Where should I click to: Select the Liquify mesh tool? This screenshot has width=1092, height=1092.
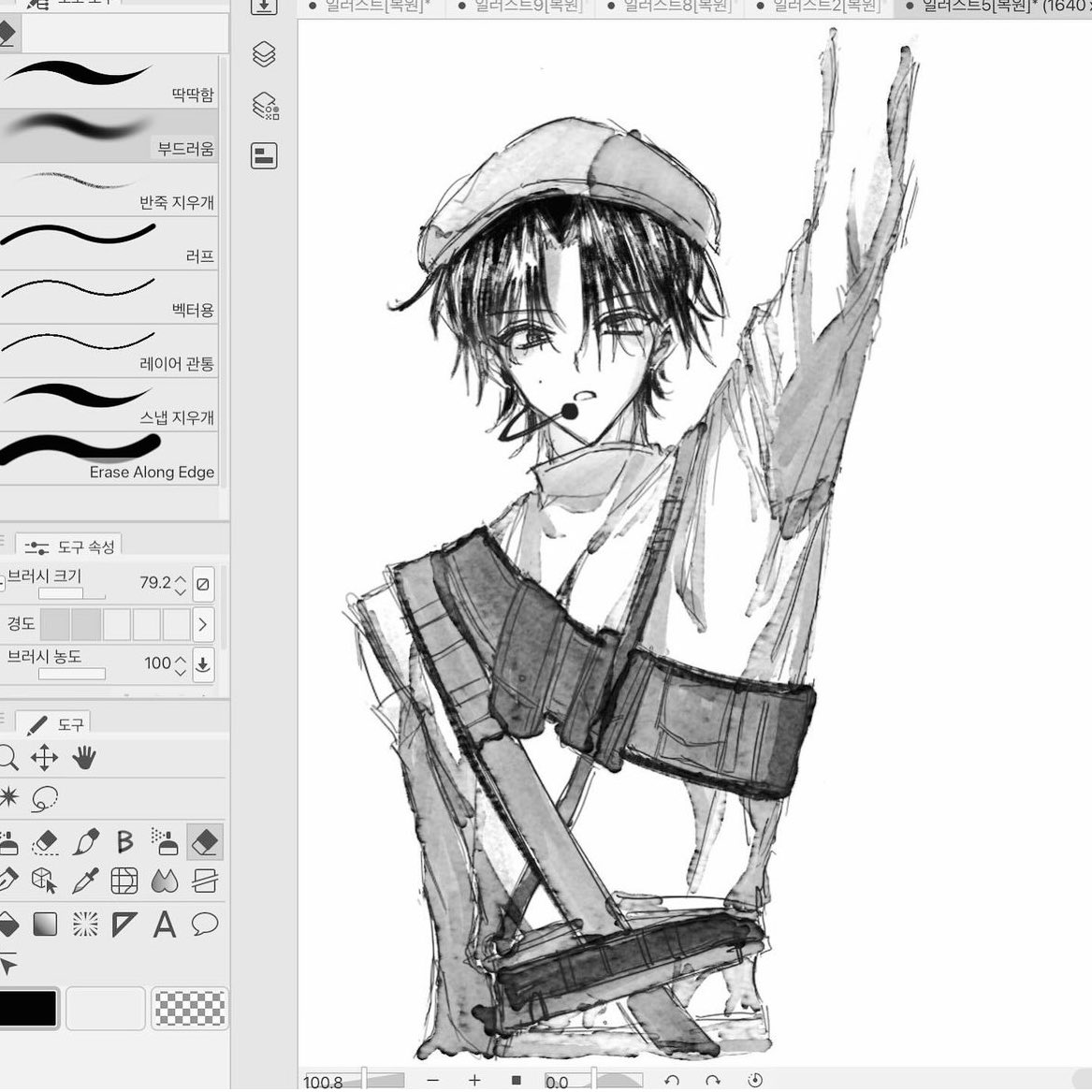pyautogui.click(x=124, y=881)
